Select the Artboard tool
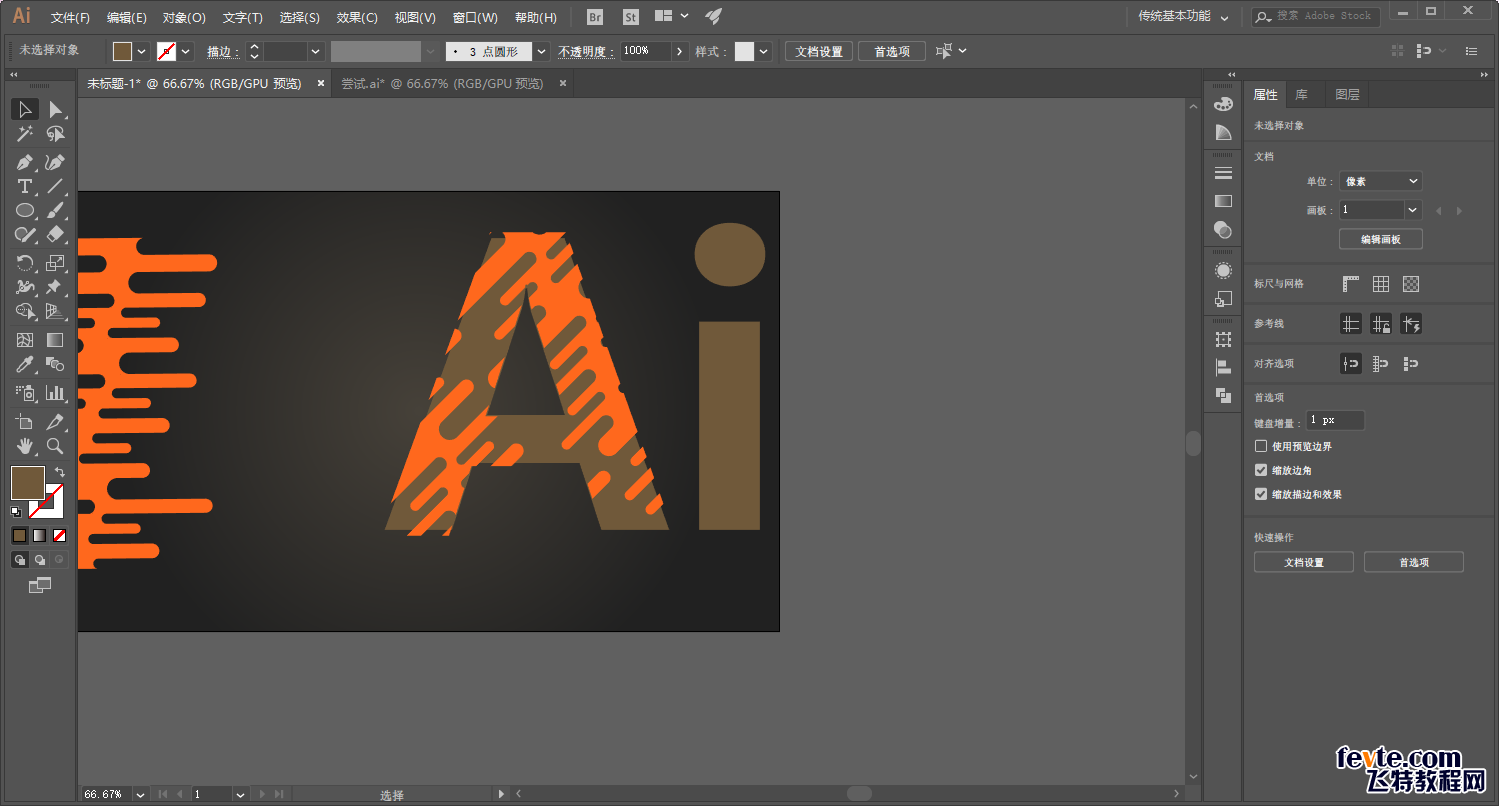1499x806 pixels. point(25,422)
